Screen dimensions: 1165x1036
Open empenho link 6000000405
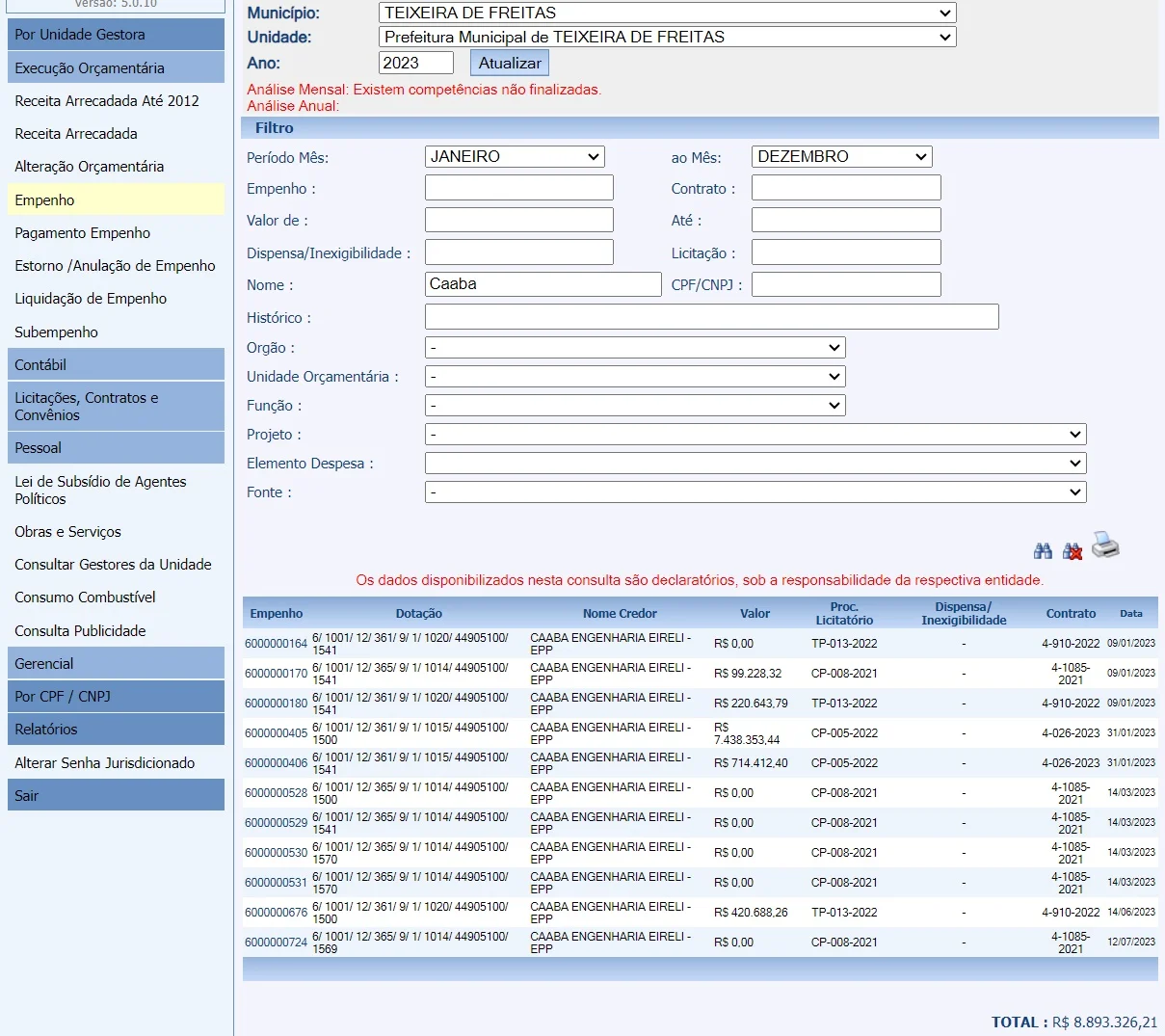tap(276, 733)
